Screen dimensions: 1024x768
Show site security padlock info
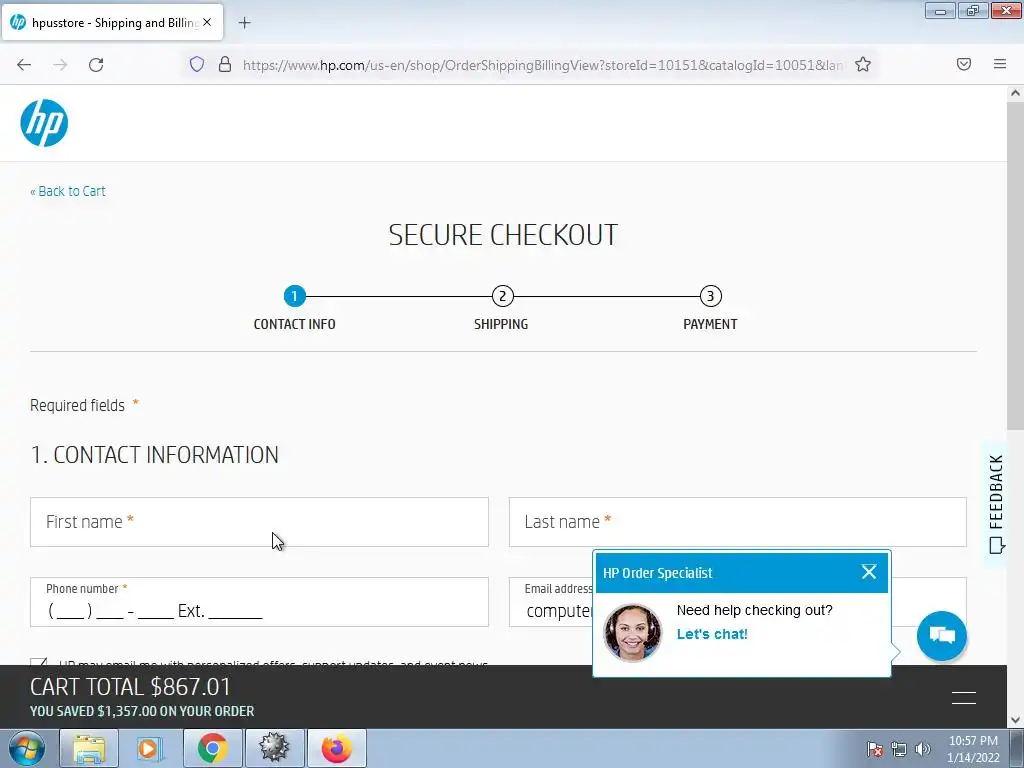[225, 64]
